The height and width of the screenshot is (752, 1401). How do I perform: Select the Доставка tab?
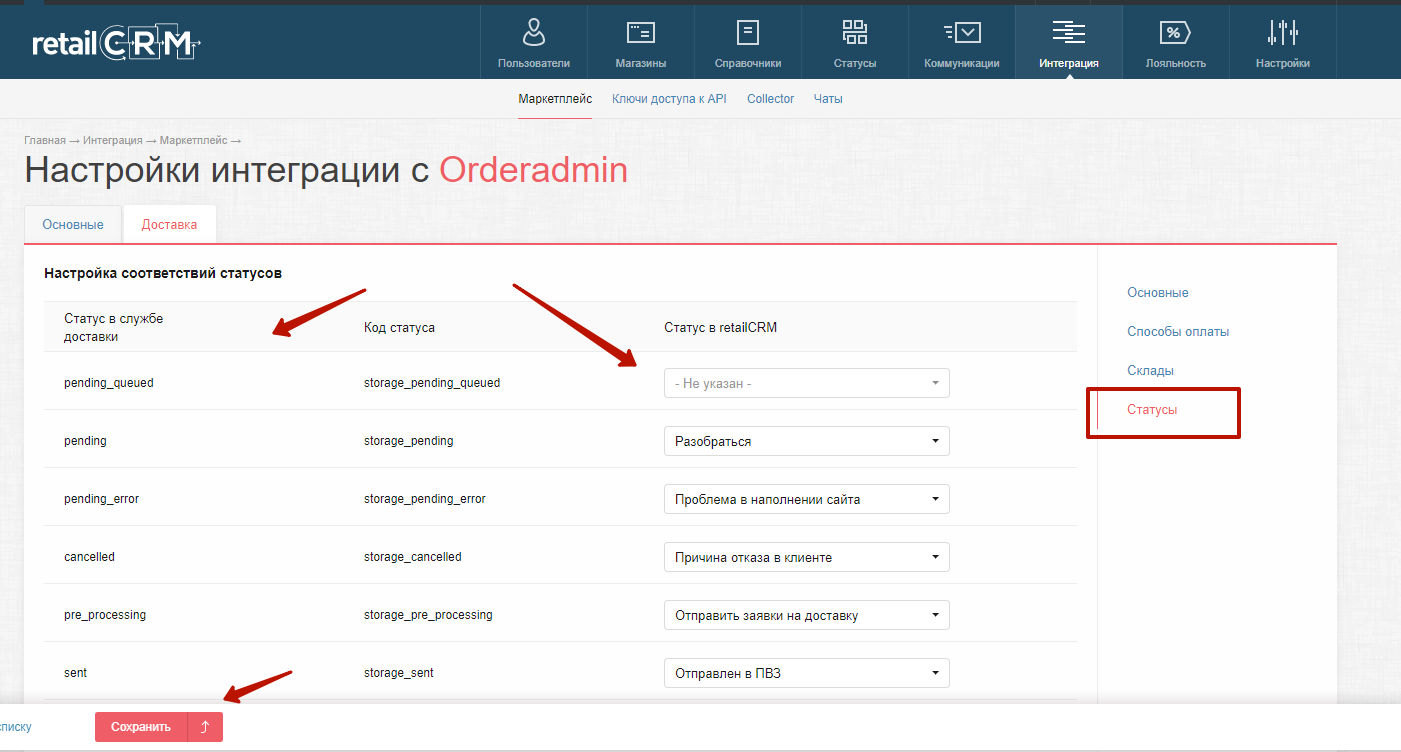(169, 224)
